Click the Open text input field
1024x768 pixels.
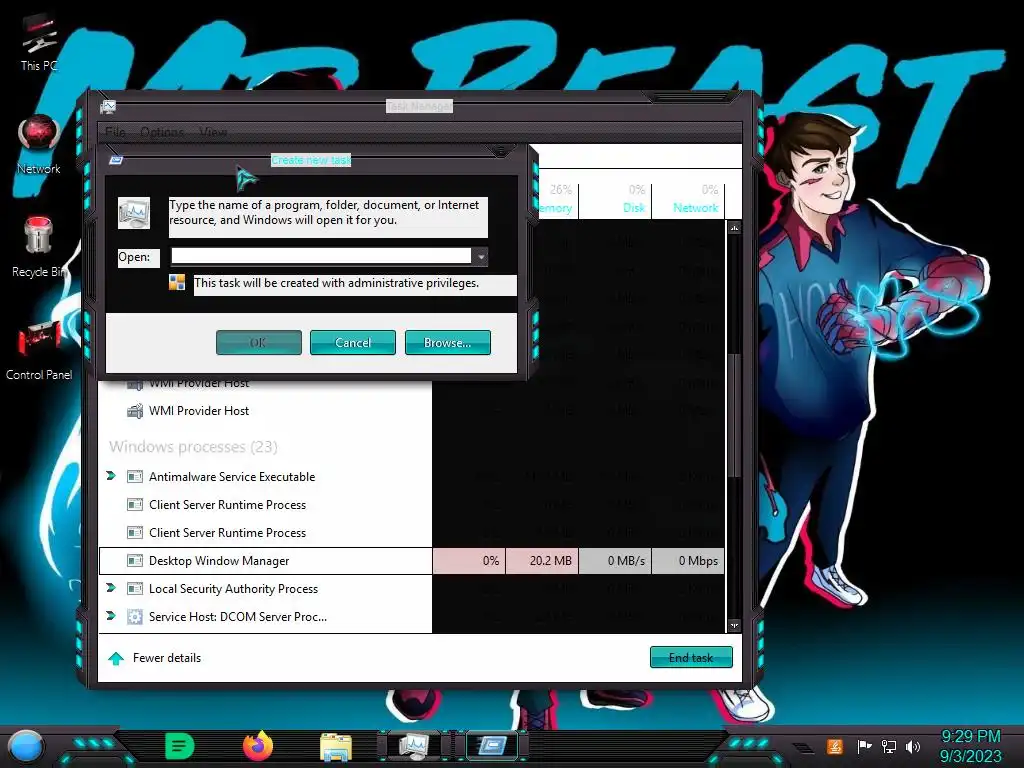321,256
